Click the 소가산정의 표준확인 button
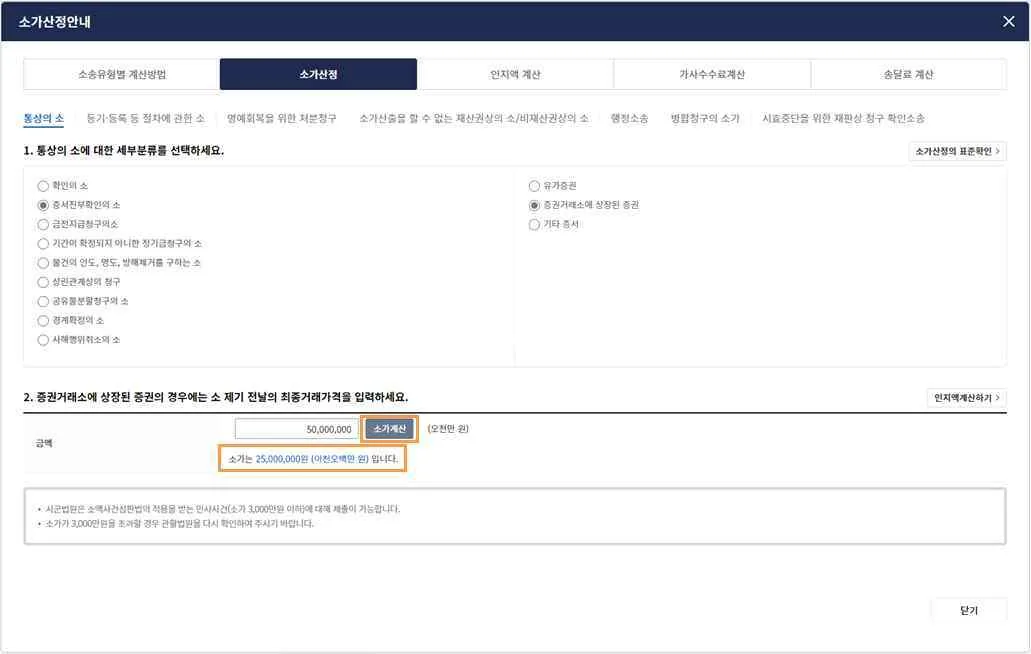 pos(957,151)
